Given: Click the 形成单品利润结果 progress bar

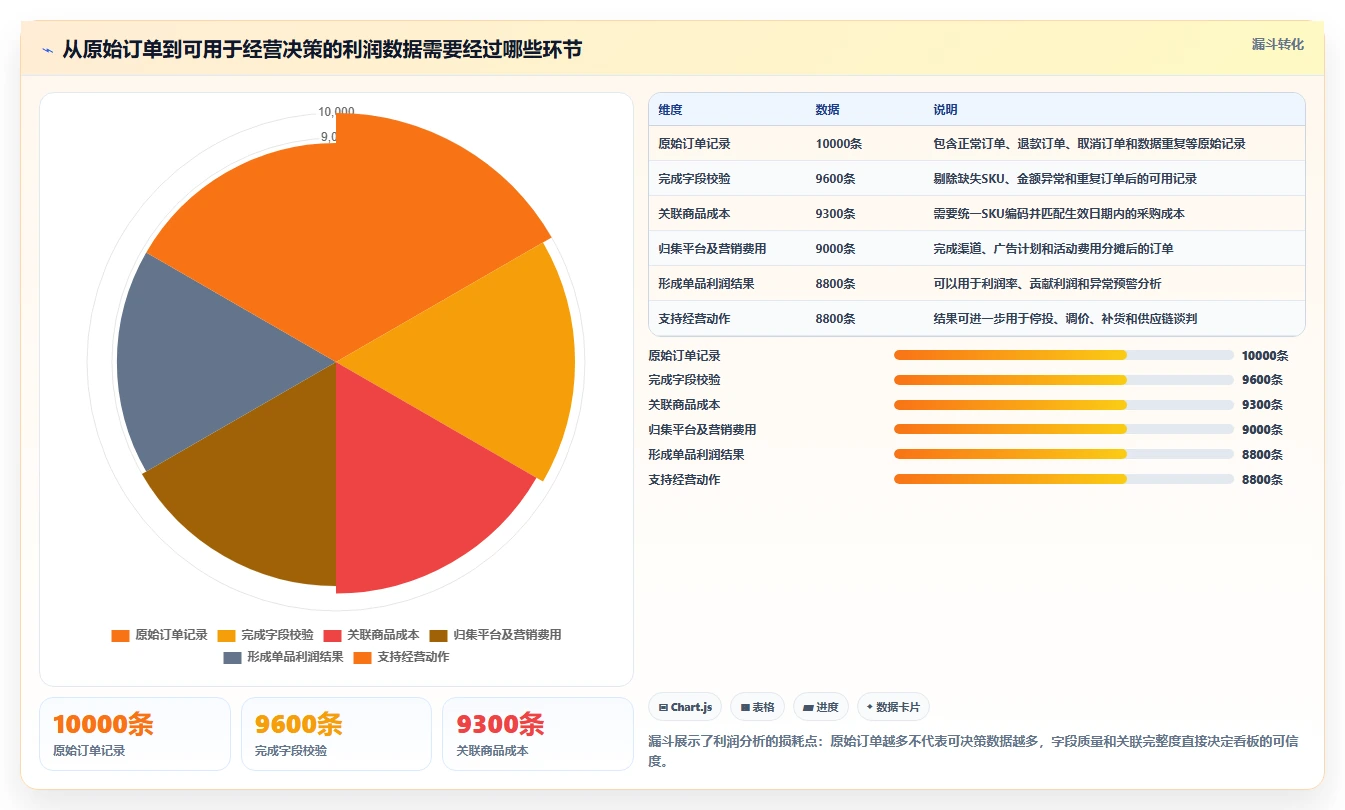Looking at the screenshot, I should coord(1063,455).
